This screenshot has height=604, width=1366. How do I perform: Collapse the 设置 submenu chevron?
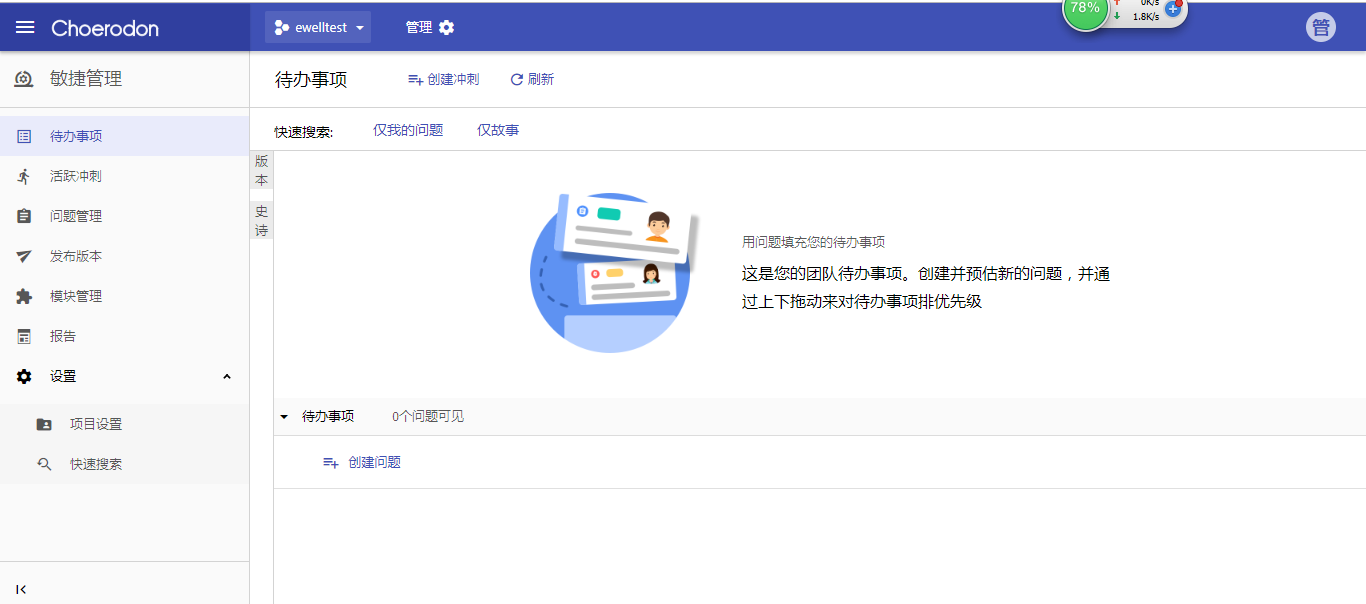[227, 376]
